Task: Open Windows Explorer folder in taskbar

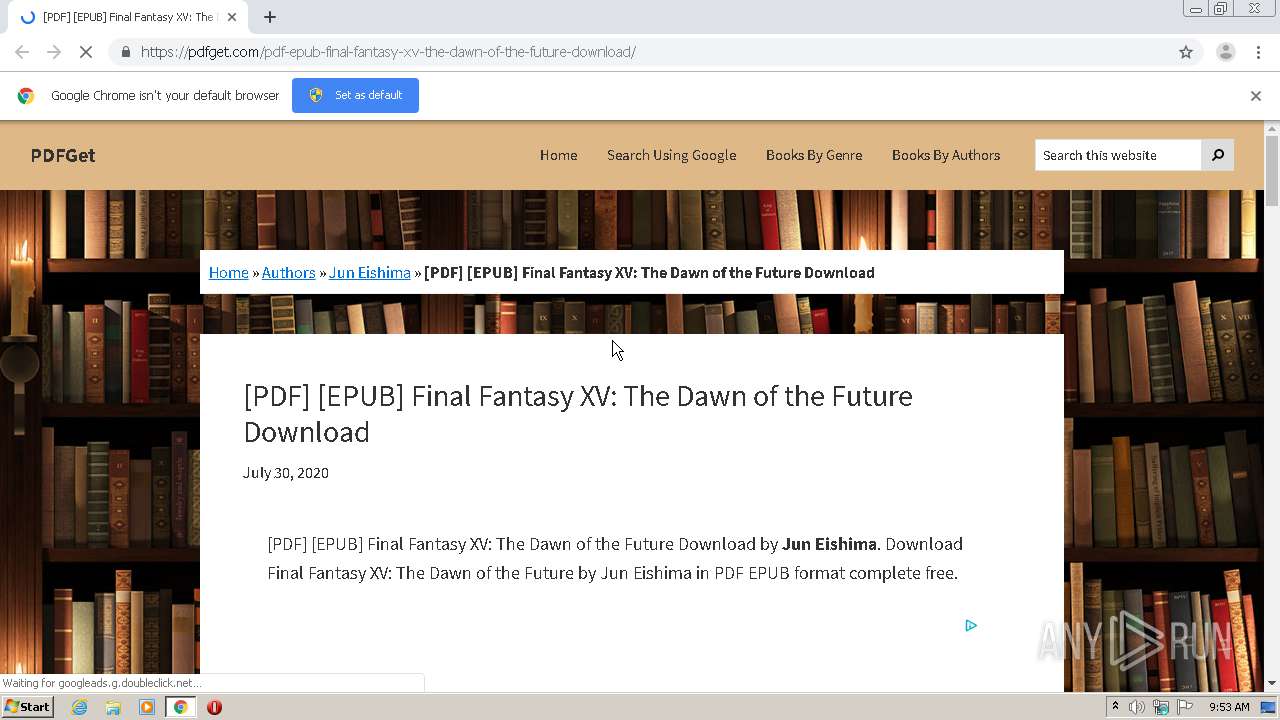Action: [113, 707]
